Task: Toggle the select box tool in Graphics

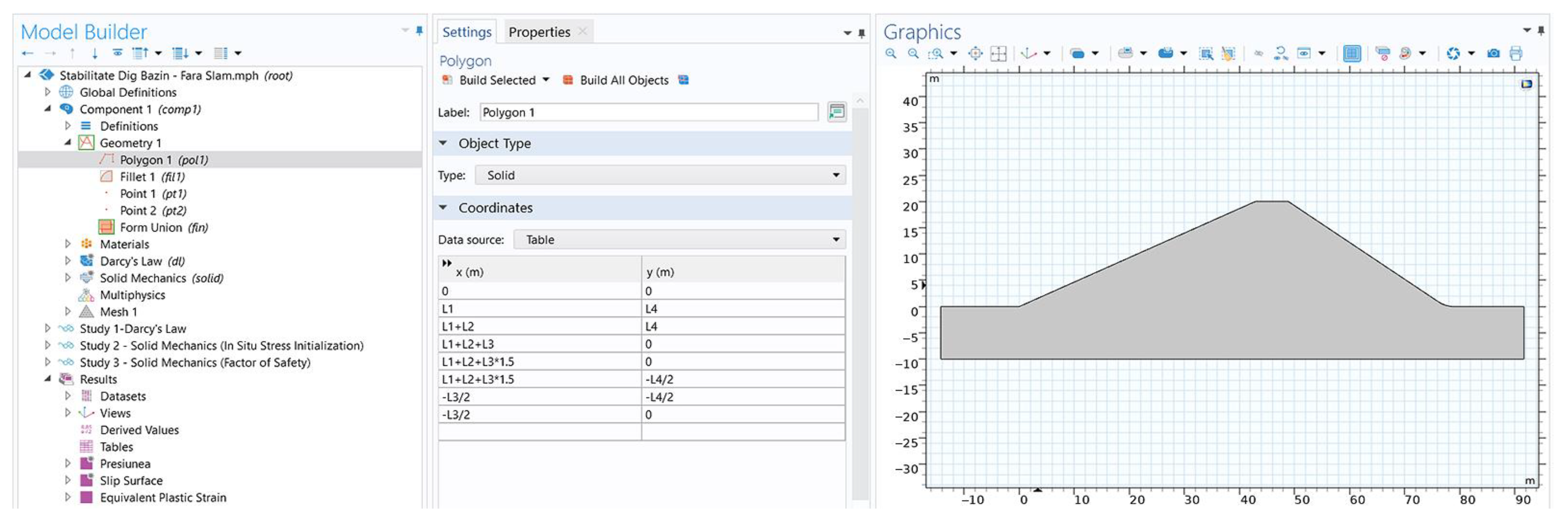Action: 1205,54
